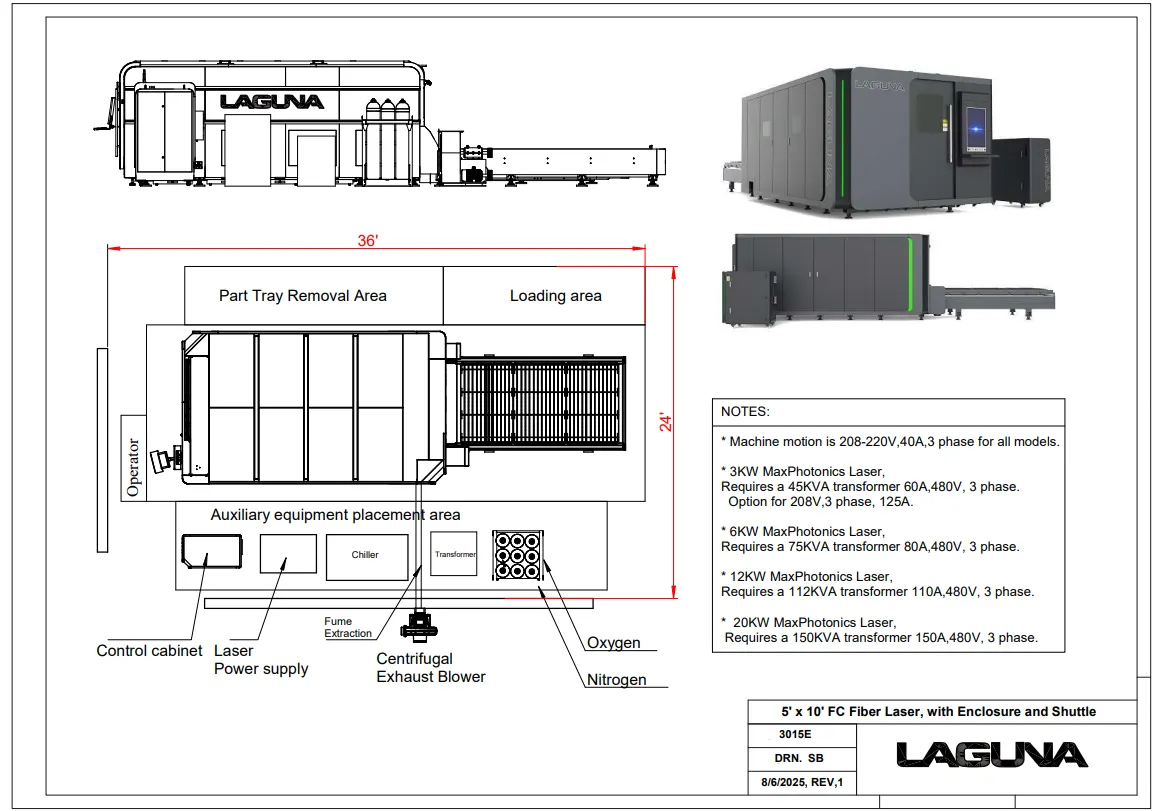Select the 'Centrifugal Exhaust Blower' label
This screenshot has width=1159, height=811.
tap(430, 668)
